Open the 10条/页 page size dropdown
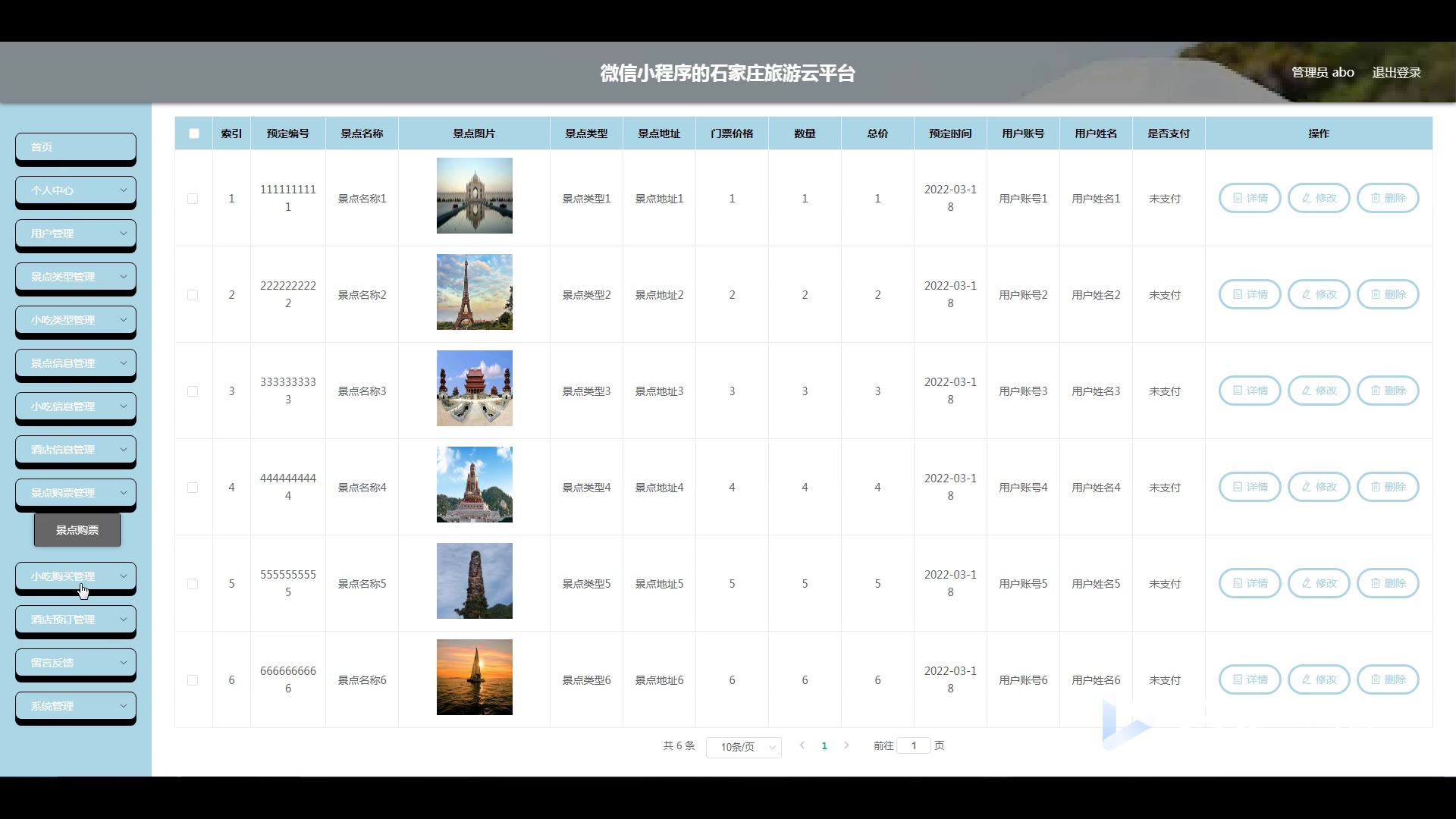This screenshot has height=819, width=1456. click(x=743, y=747)
